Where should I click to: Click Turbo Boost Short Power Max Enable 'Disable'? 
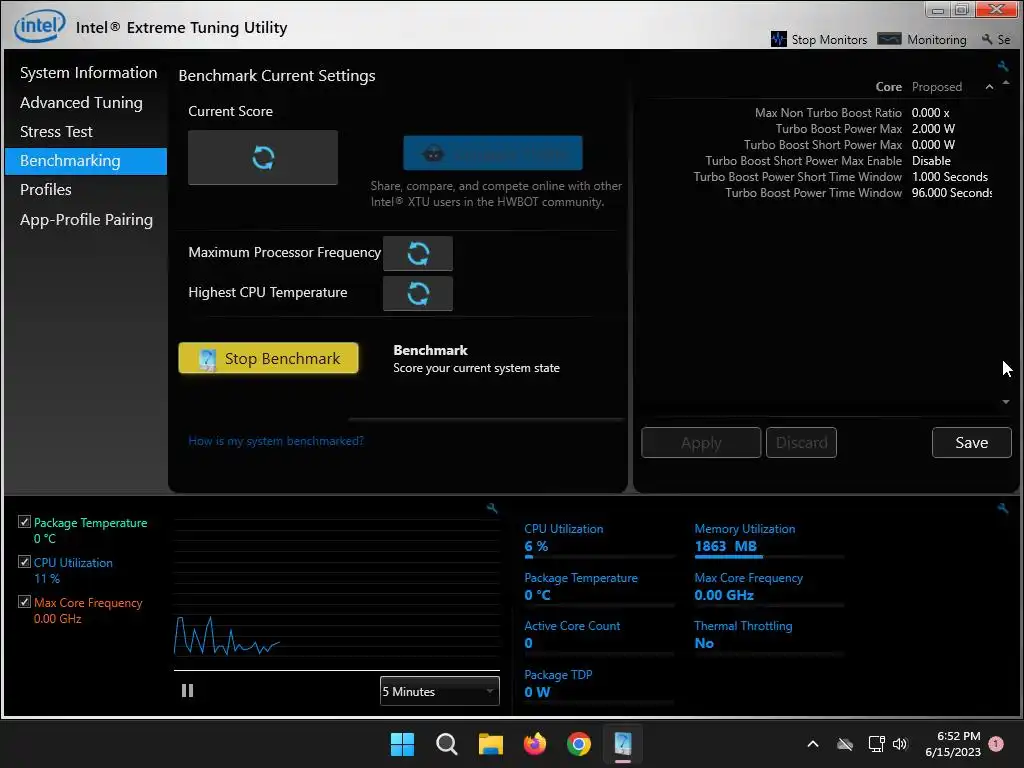click(931, 161)
